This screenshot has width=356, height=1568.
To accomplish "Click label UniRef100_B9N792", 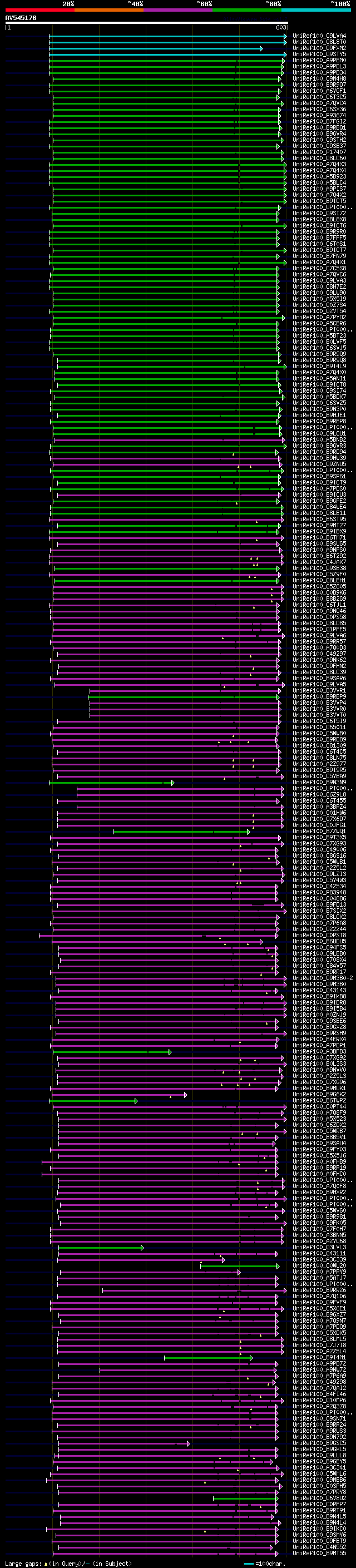I will point(319,1437).
